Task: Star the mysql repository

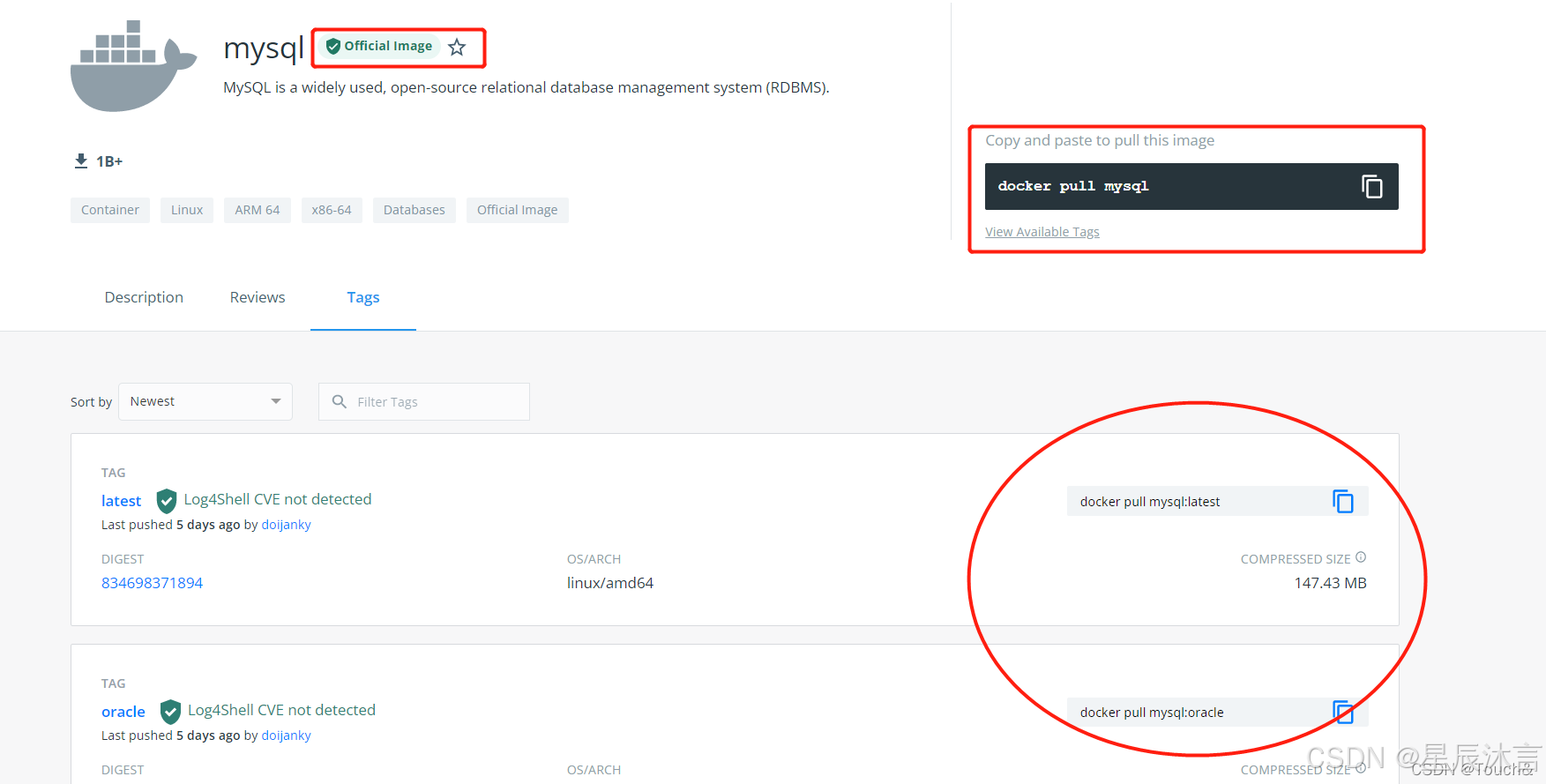Action: (457, 48)
